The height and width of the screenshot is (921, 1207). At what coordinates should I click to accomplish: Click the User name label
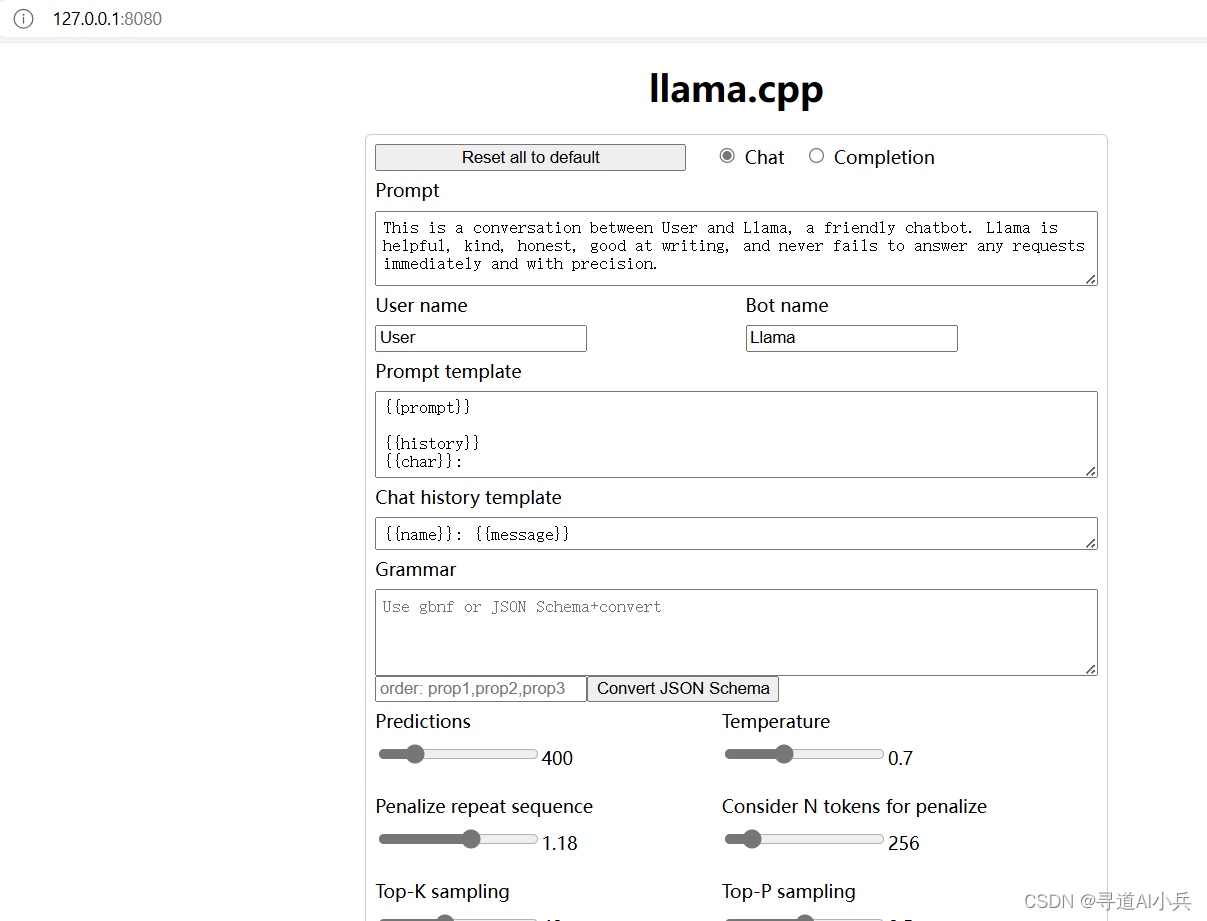[x=422, y=305]
